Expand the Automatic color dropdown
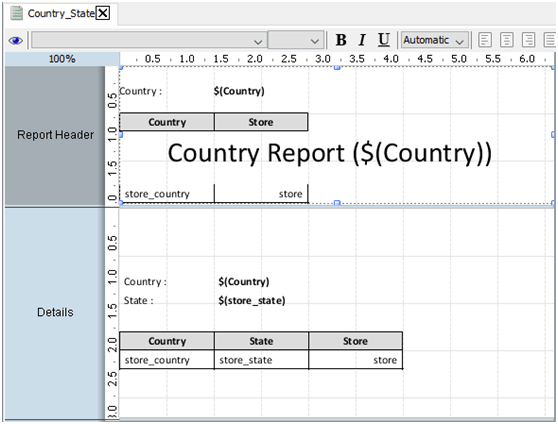This screenshot has width=558, height=424. (x=435, y=40)
